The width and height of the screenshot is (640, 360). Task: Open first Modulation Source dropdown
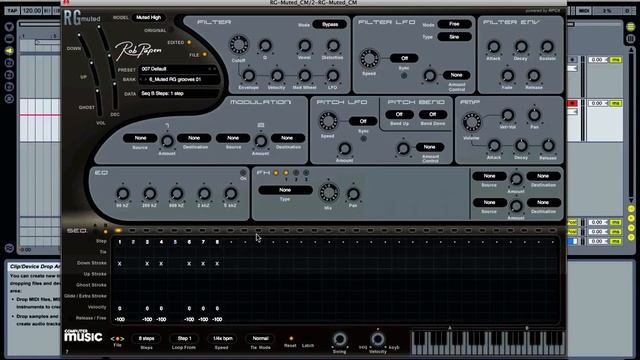(140, 138)
